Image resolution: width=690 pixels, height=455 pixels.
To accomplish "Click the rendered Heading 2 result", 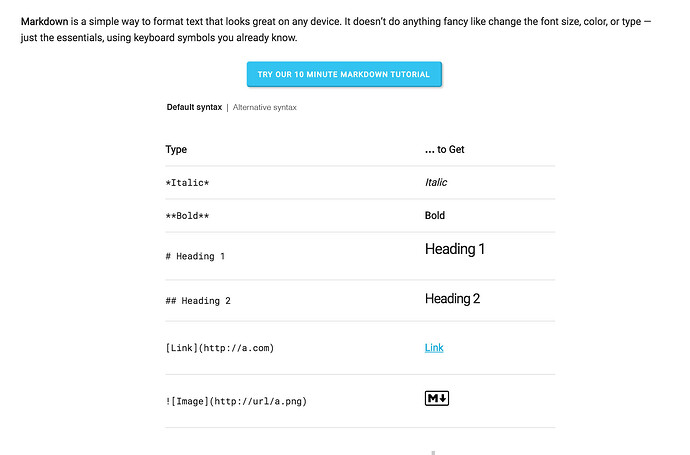I will (x=453, y=298).
